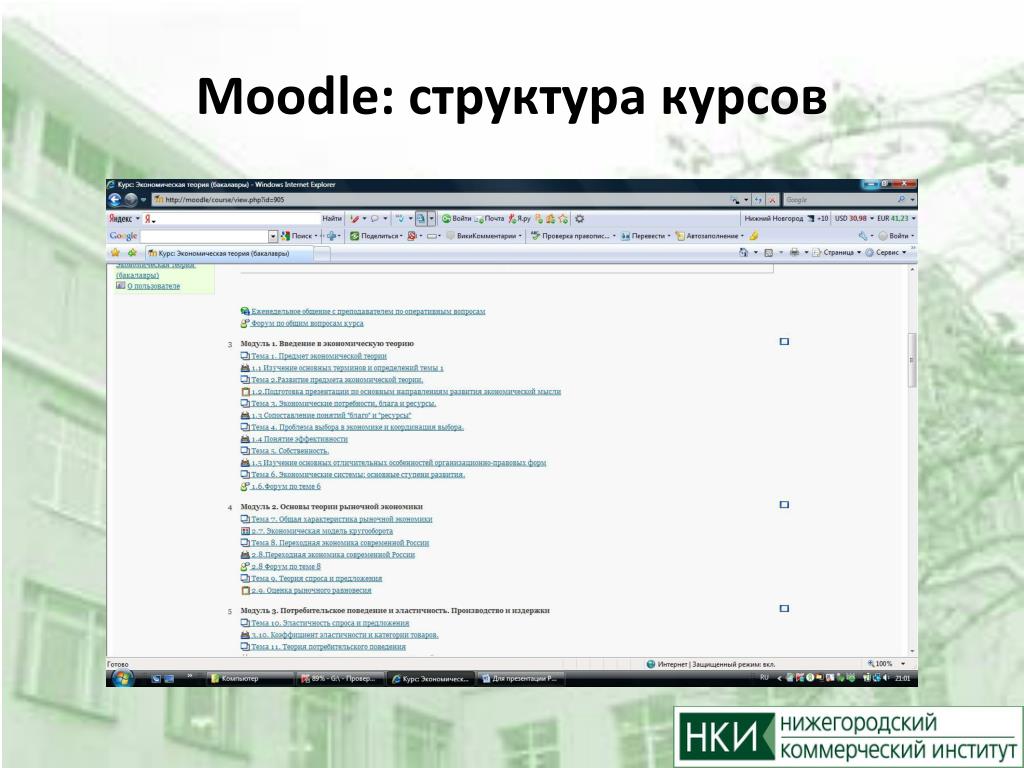The image size is (1024, 768).
Task: Click the heading Модуль 1. Введение в экономическую теорию
Action: tap(327, 344)
